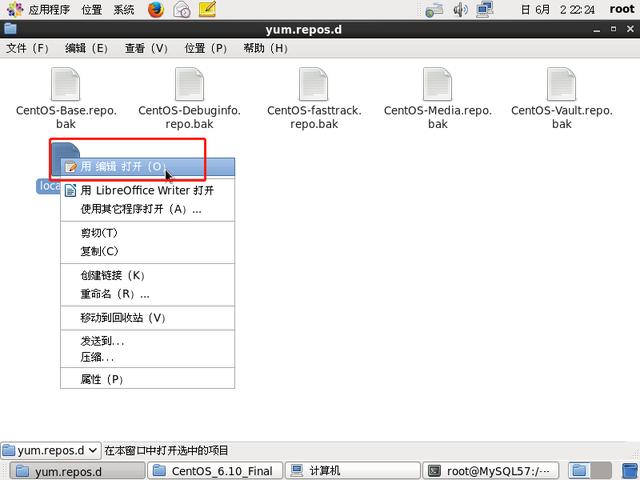Click the CentOS-Vault.repo.bak file name

point(562,117)
